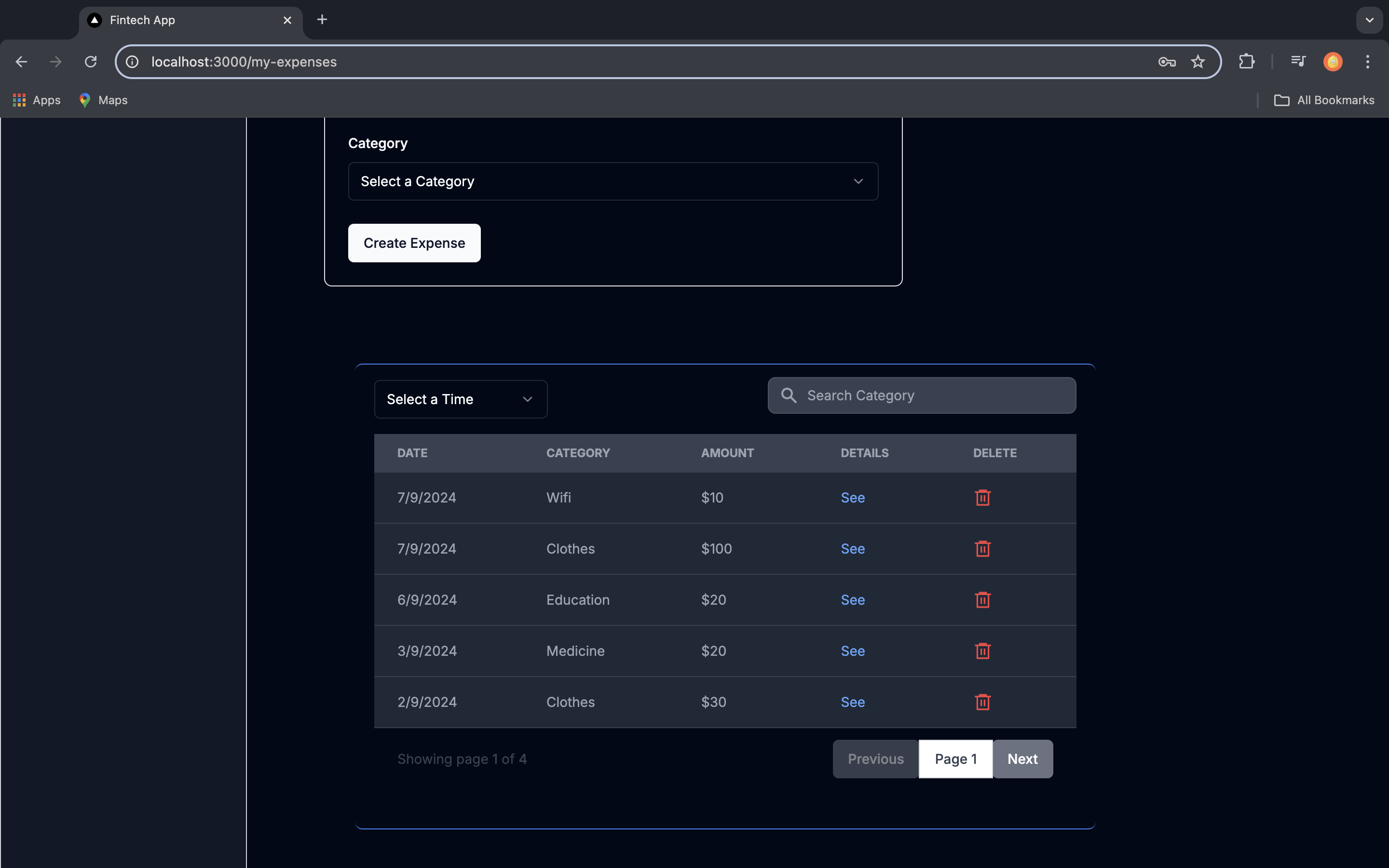Expand the Select a Category dropdown

tap(613, 181)
